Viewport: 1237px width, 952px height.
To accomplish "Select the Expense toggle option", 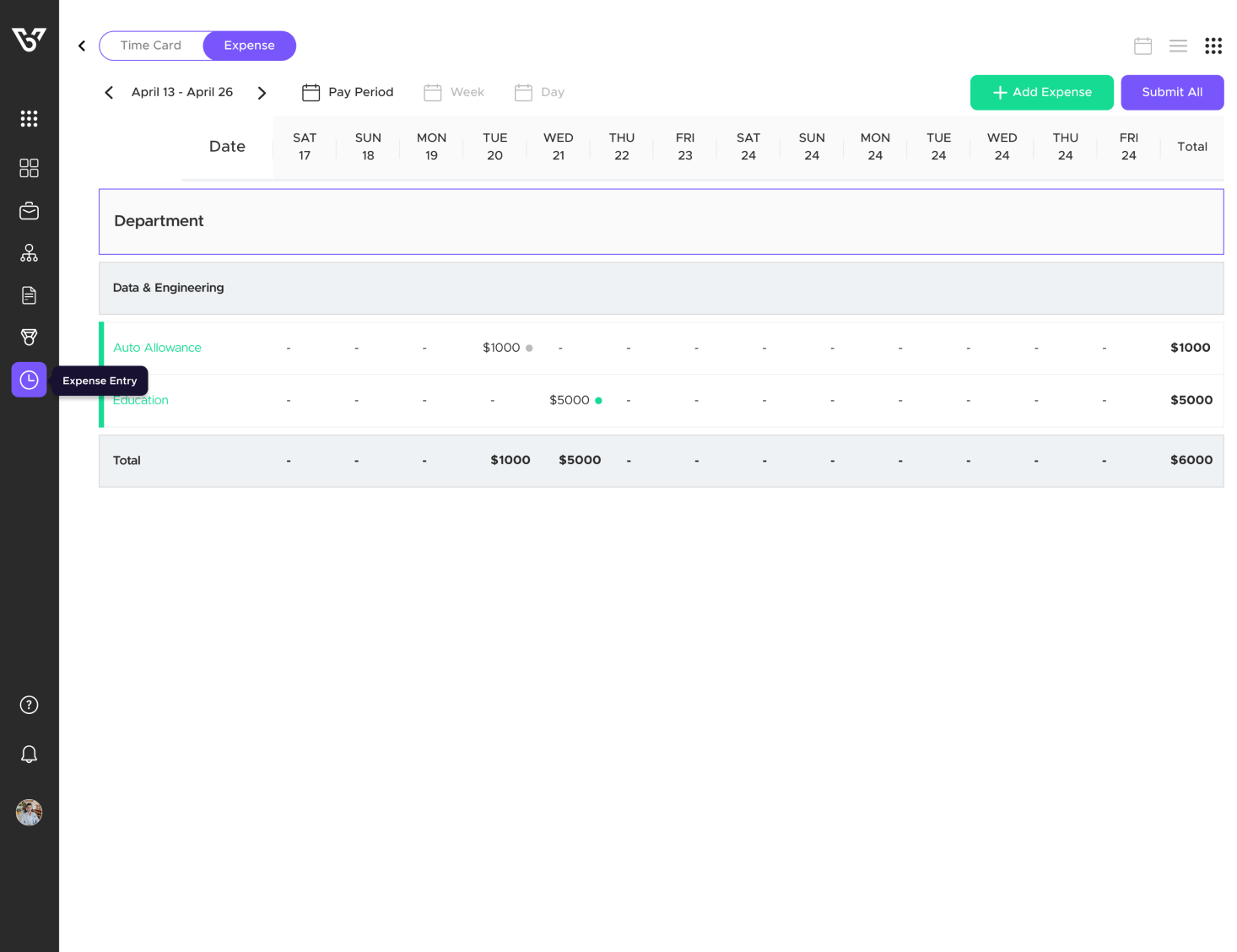I will pyautogui.click(x=249, y=46).
